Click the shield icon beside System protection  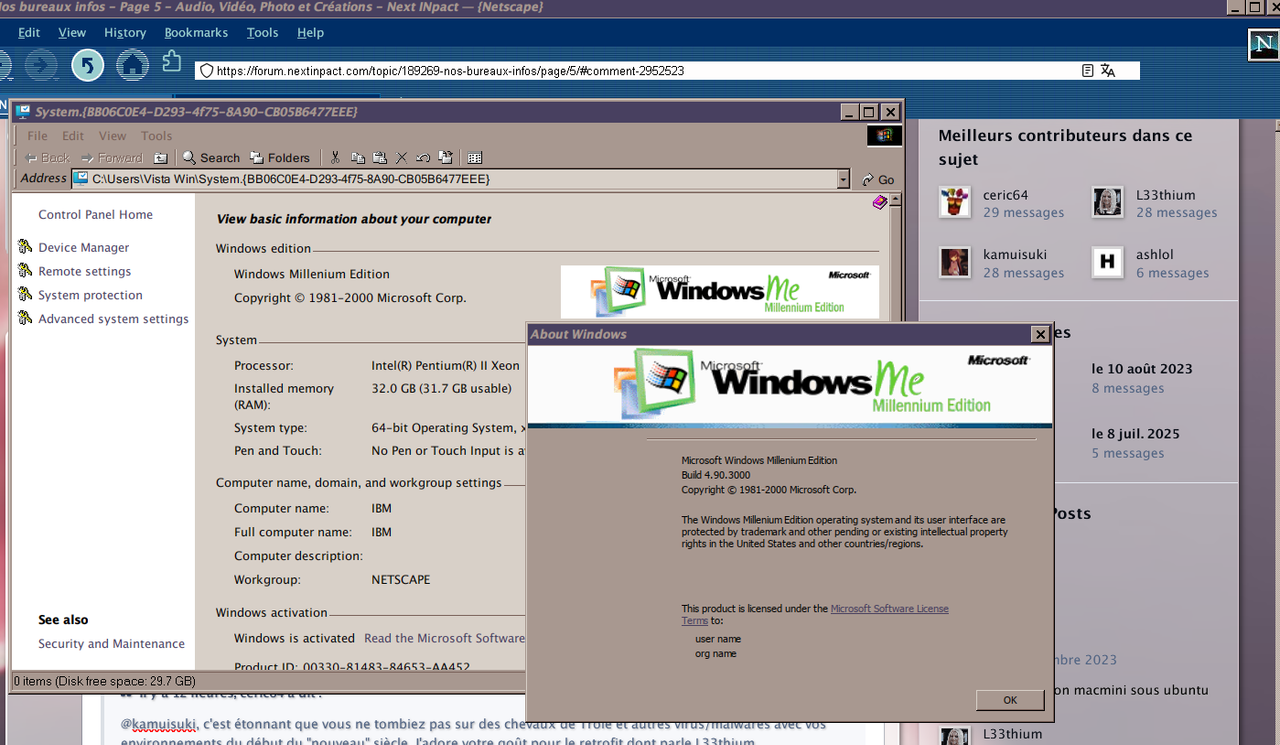tap(25, 295)
